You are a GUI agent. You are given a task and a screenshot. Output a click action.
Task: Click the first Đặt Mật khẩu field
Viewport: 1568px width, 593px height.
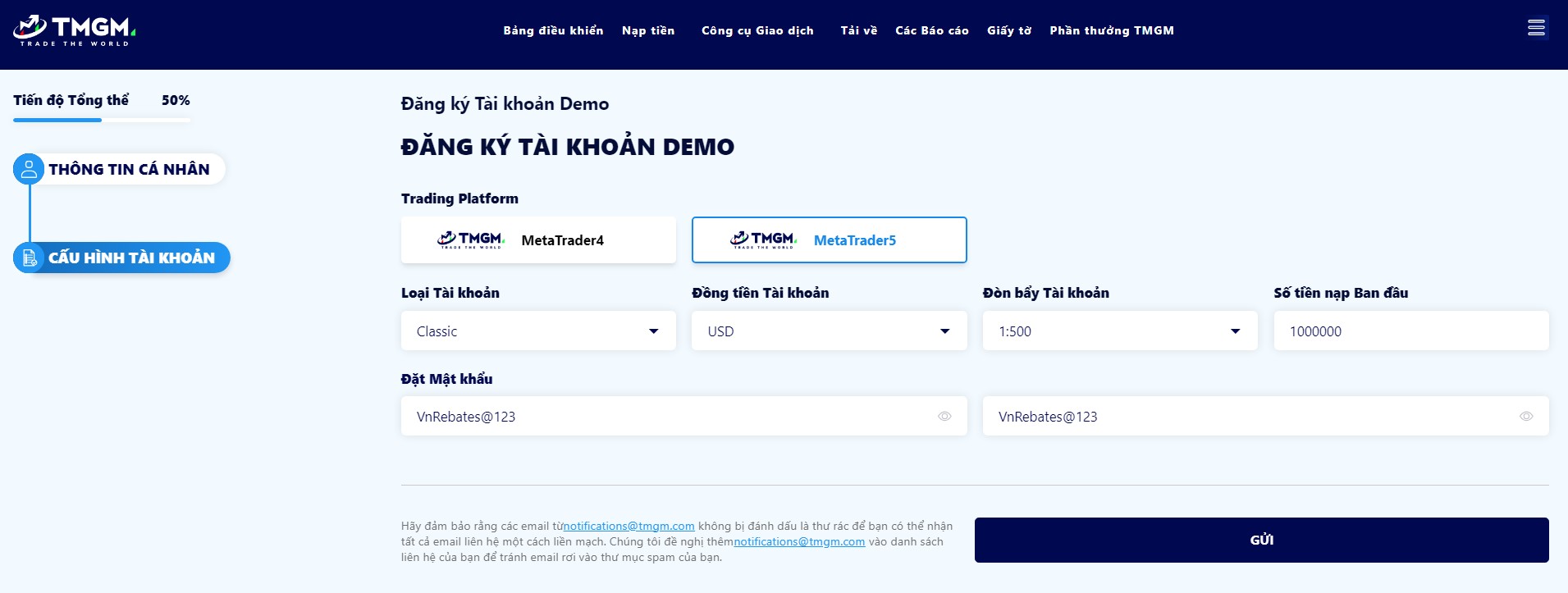(x=684, y=417)
